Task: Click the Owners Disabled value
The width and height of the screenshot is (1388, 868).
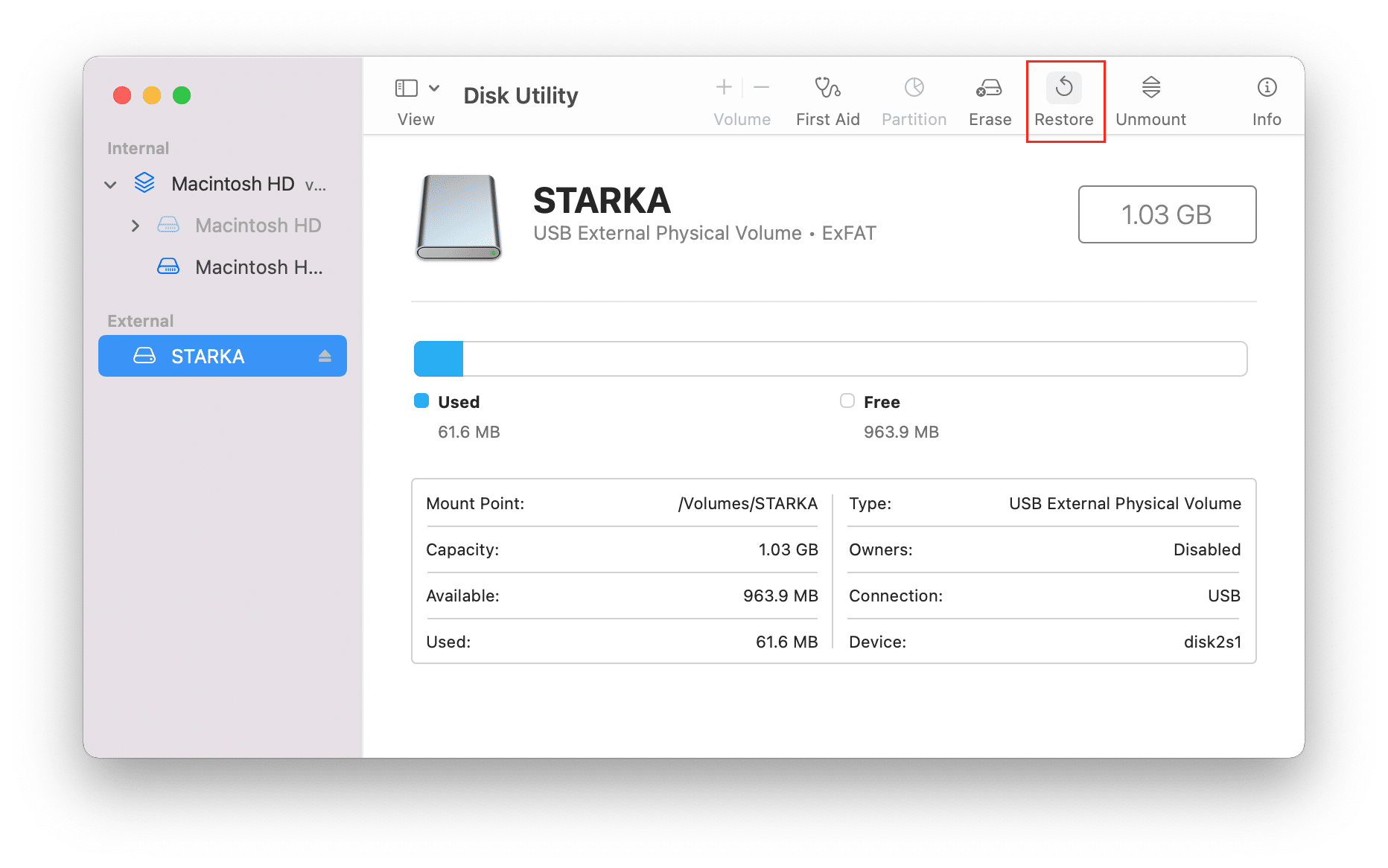Action: click(1207, 549)
